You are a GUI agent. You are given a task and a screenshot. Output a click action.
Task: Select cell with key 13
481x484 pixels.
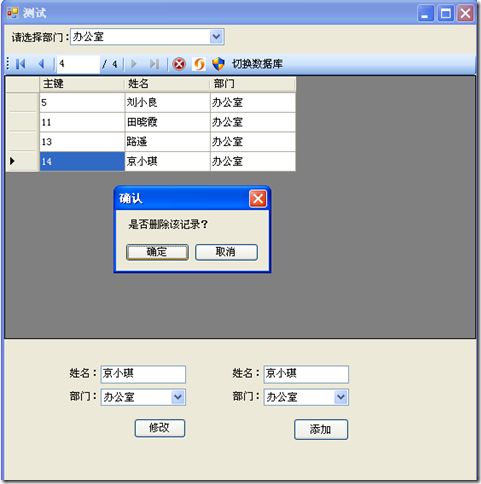[x=82, y=142]
